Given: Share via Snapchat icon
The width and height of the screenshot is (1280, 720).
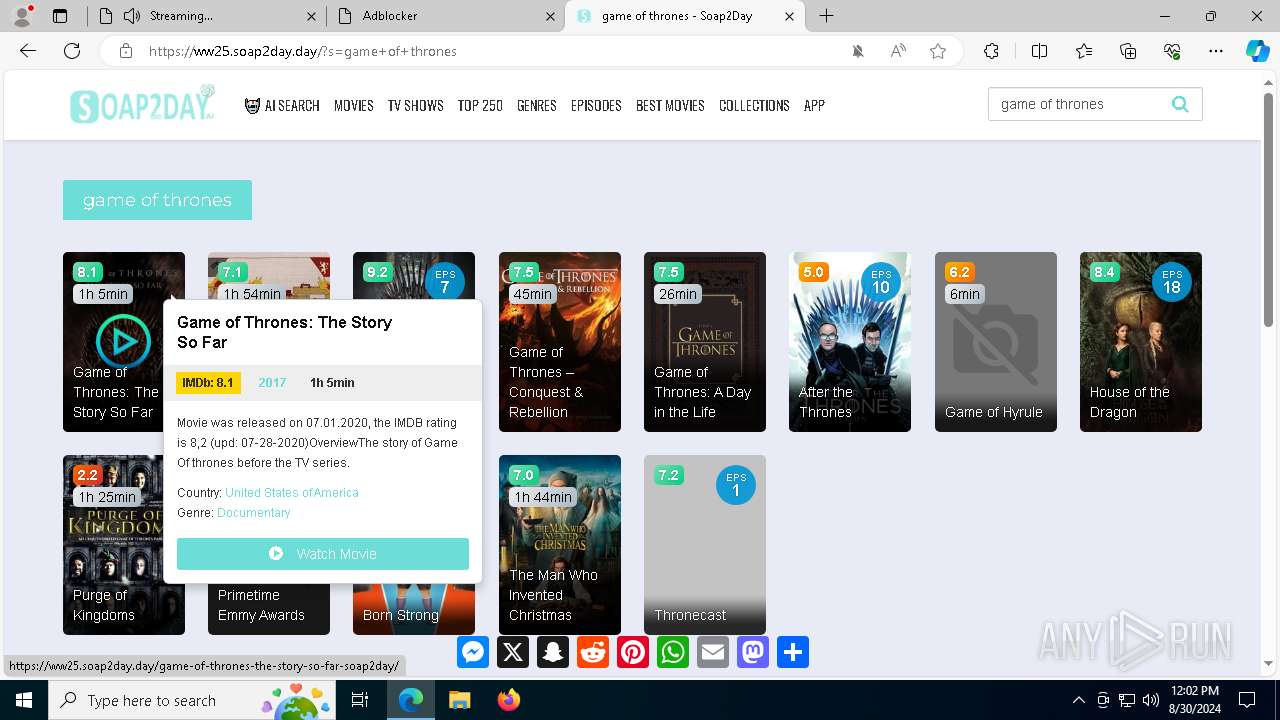Looking at the screenshot, I should point(553,652).
